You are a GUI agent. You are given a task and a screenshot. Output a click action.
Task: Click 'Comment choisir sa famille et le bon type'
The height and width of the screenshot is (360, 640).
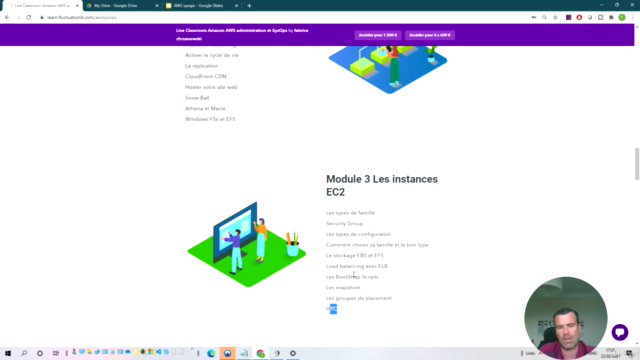coord(377,244)
